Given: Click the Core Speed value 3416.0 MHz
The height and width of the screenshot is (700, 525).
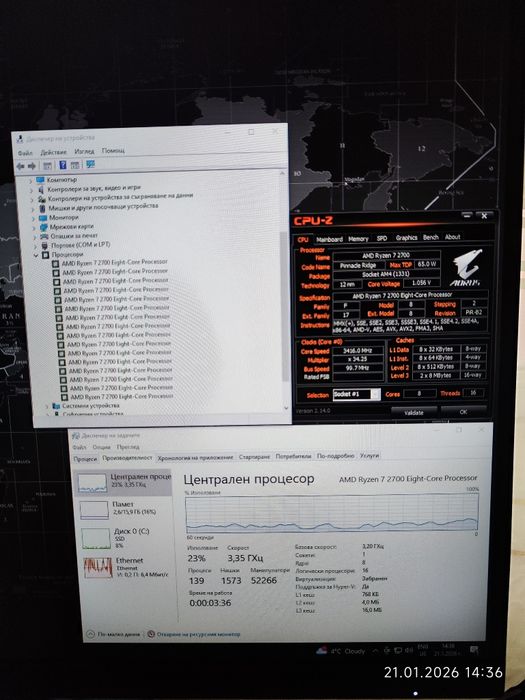Looking at the screenshot, I should (x=358, y=351).
